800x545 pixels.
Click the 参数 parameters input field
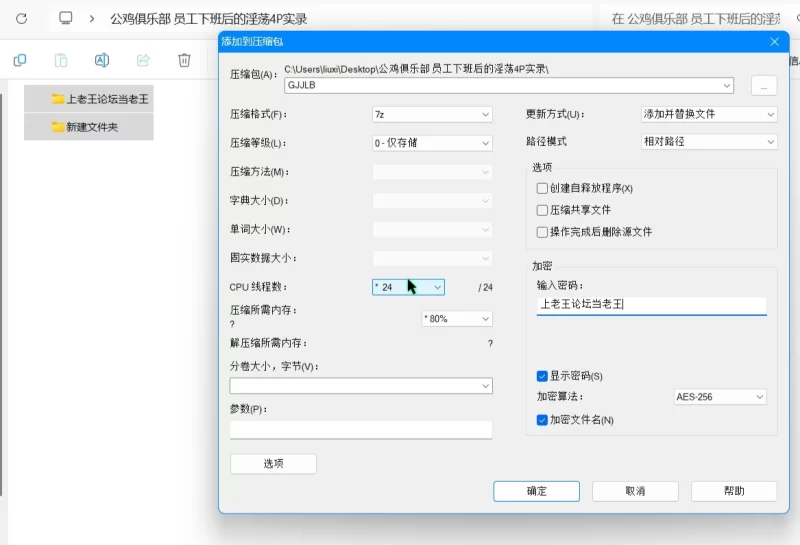361,429
